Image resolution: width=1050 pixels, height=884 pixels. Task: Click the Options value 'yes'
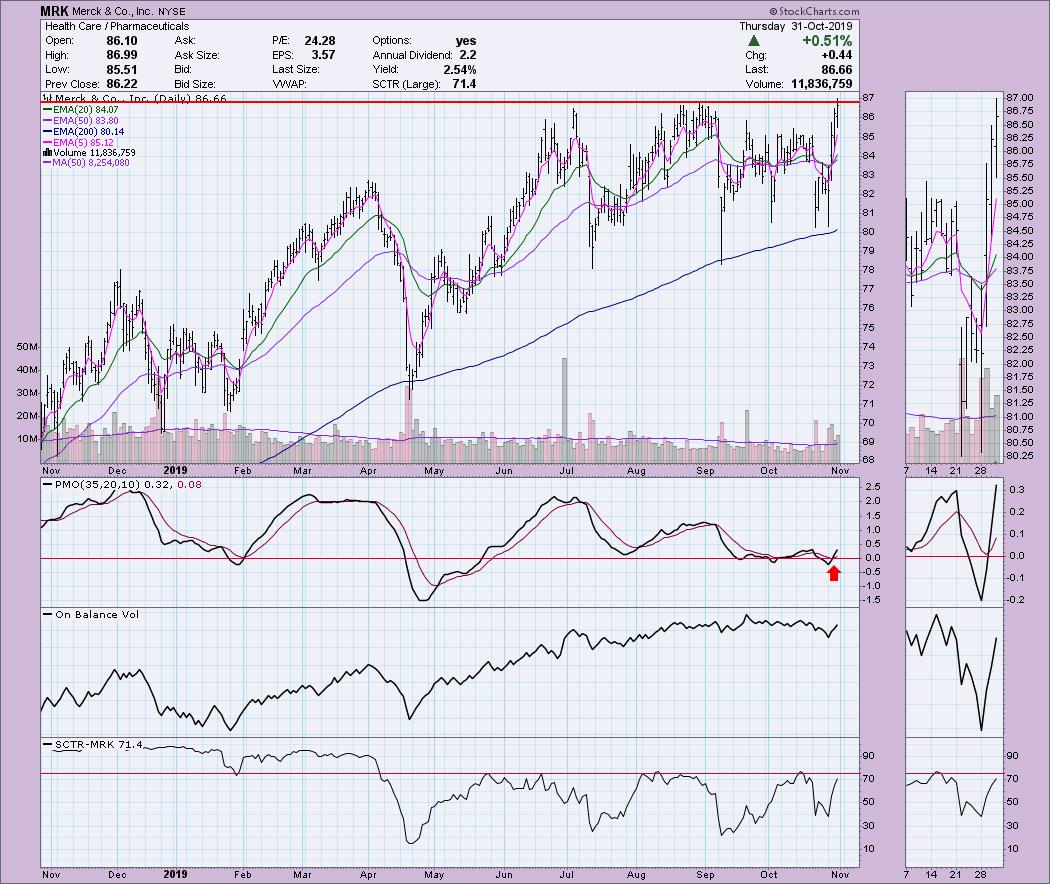point(465,41)
